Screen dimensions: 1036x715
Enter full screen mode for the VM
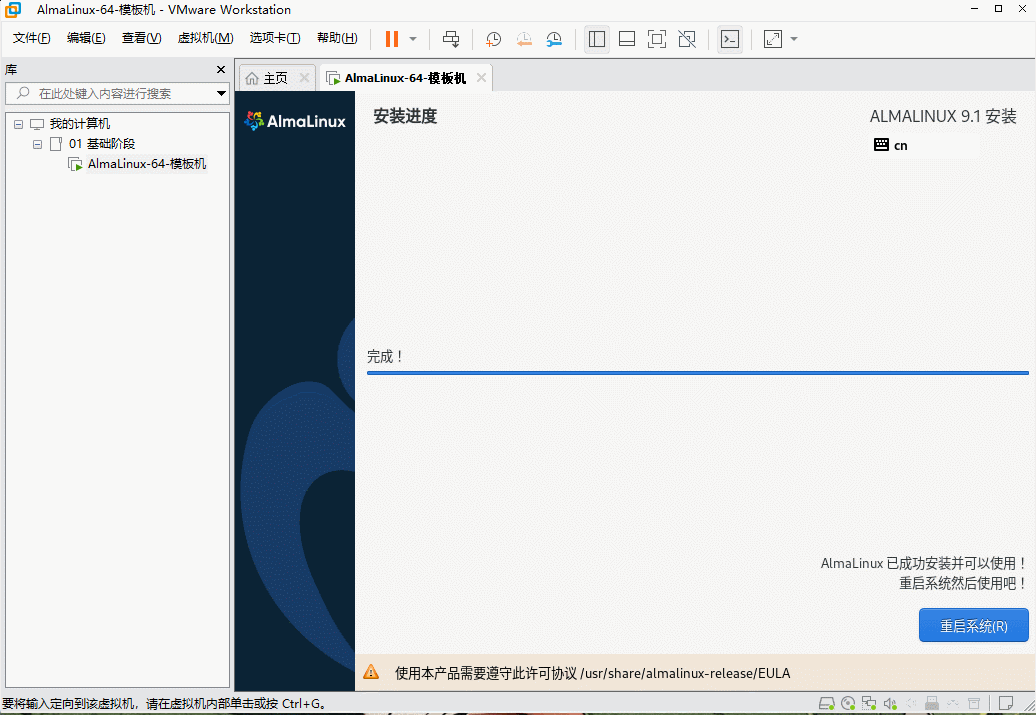click(656, 39)
